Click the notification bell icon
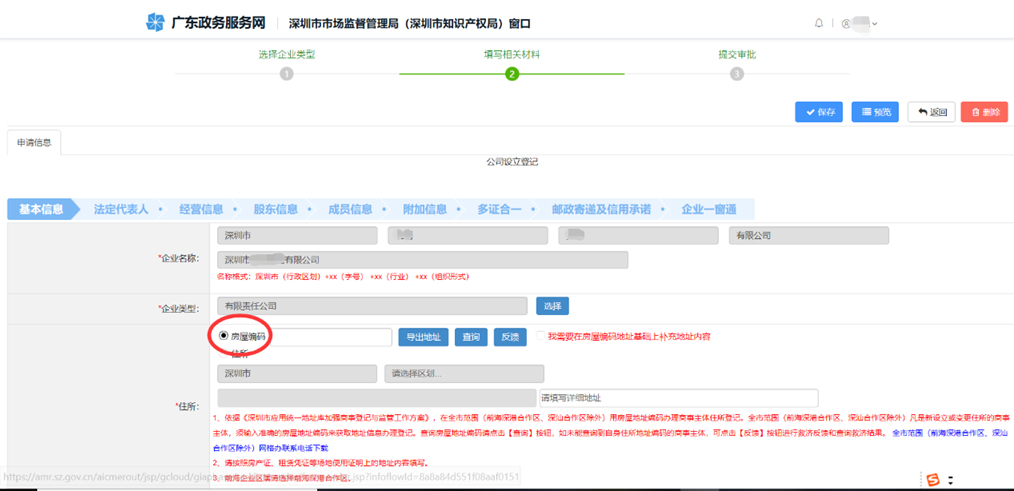Screen dimensions: 1014x491 pos(819,23)
